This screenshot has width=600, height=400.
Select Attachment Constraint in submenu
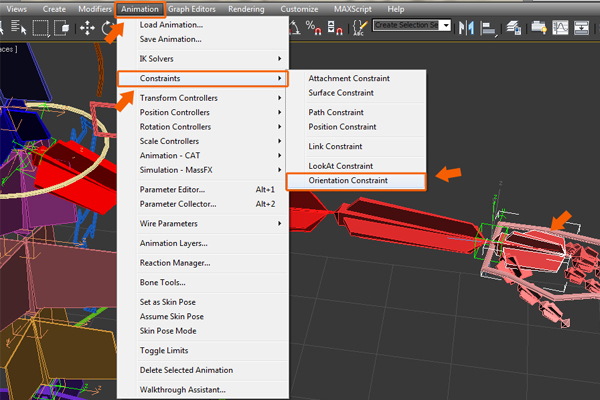point(357,78)
